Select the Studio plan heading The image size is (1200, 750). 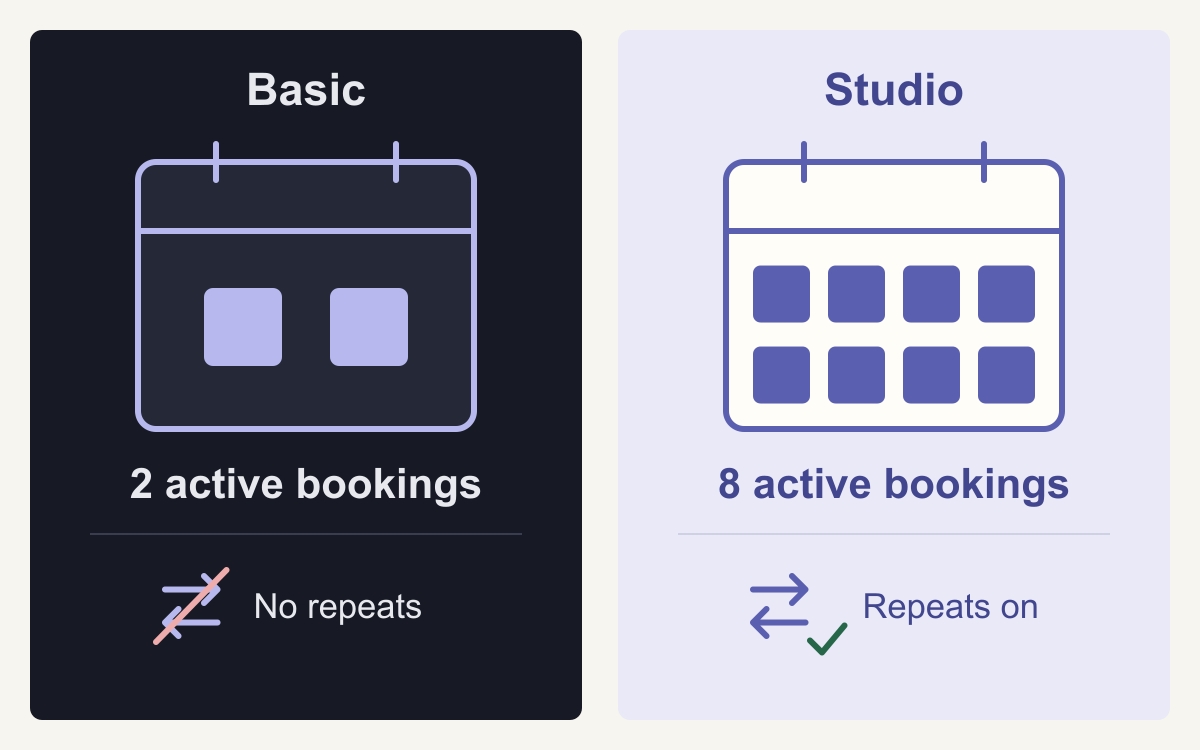[x=894, y=90]
